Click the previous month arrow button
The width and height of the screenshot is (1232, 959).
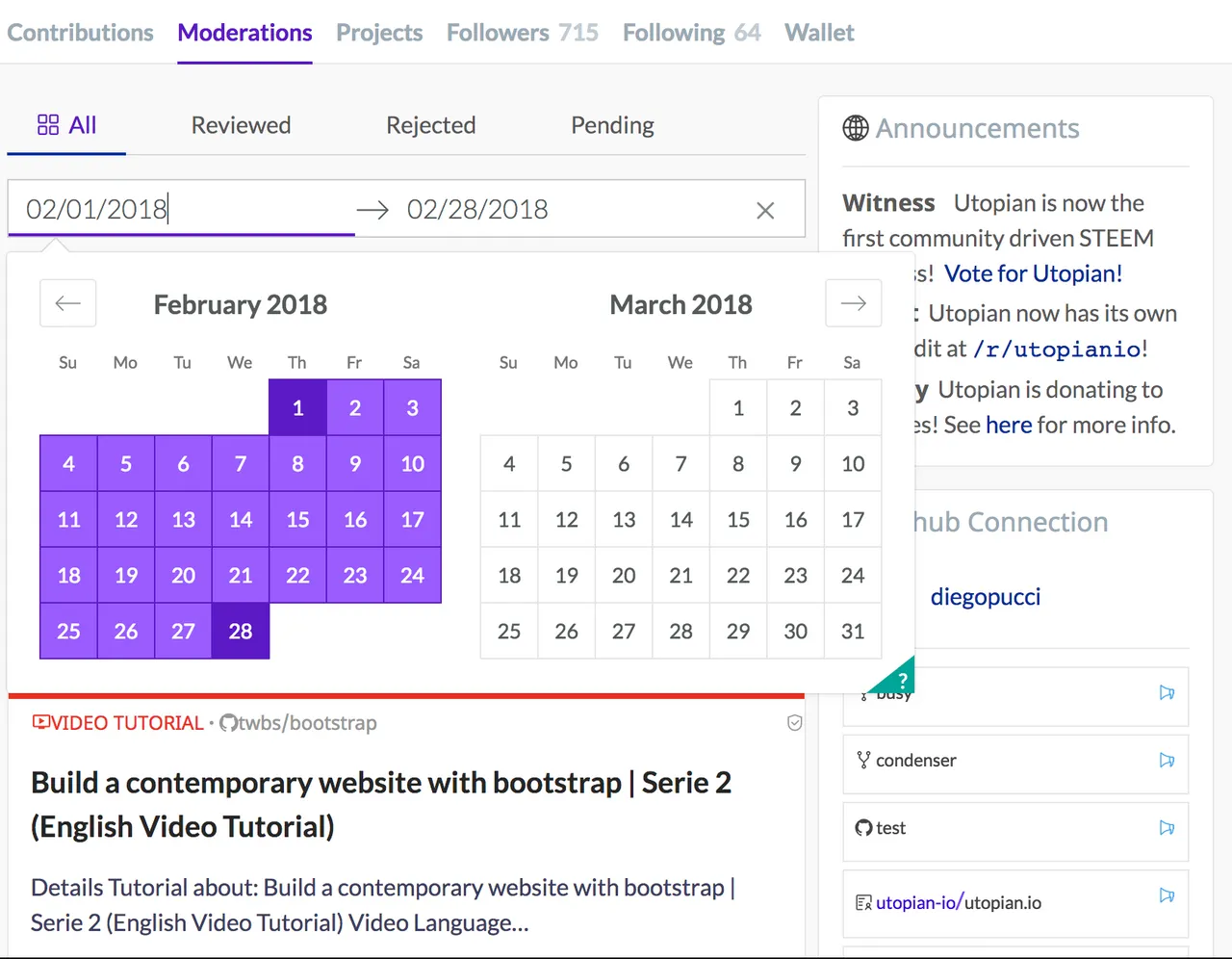[67, 303]
